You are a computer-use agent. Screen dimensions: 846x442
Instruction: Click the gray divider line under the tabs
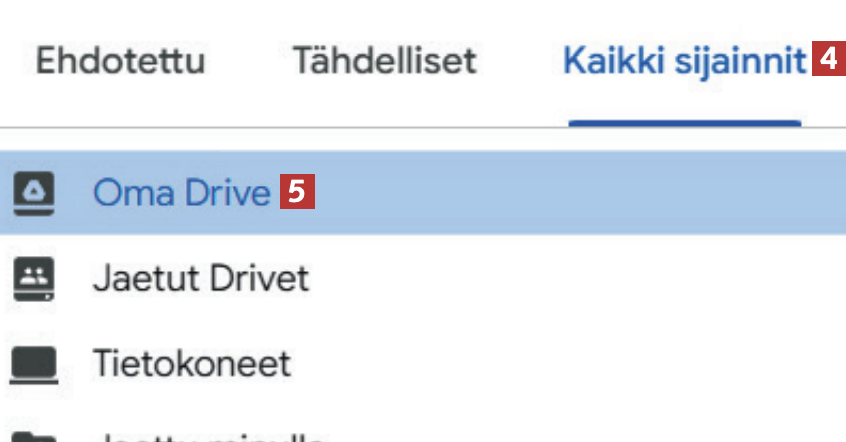300,128
